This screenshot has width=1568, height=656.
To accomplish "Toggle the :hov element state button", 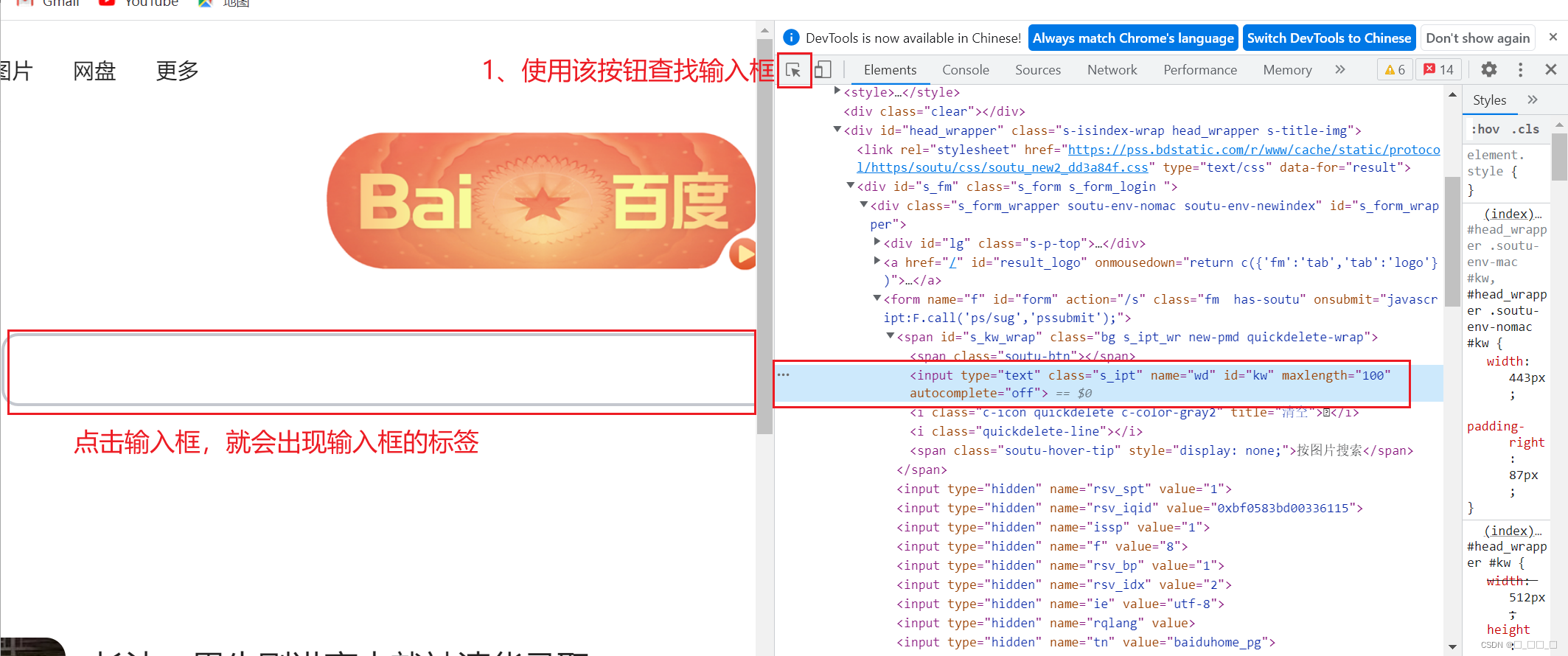I will tap(1486, 129).
